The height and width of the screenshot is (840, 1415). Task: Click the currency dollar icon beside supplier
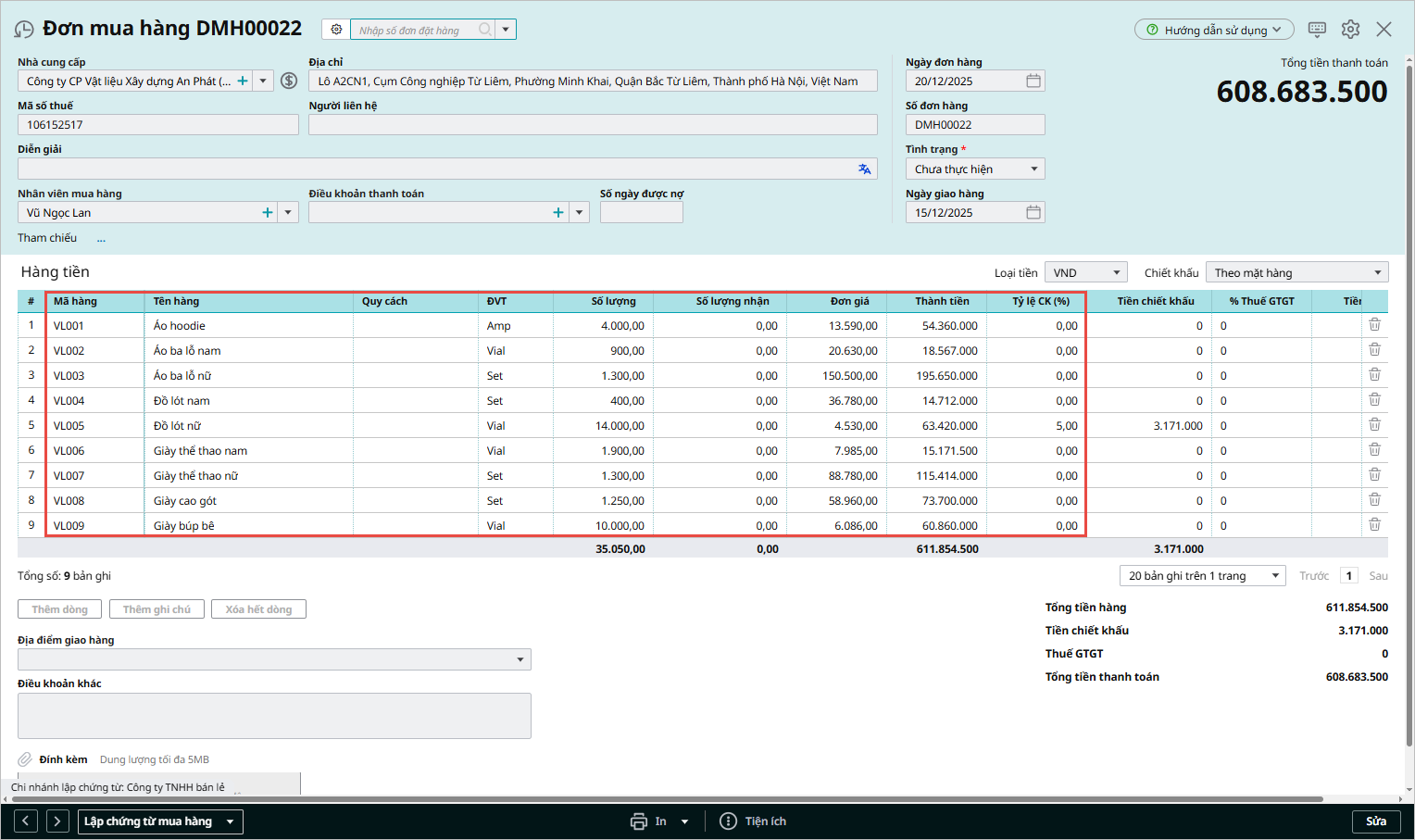tap(289, 81)
